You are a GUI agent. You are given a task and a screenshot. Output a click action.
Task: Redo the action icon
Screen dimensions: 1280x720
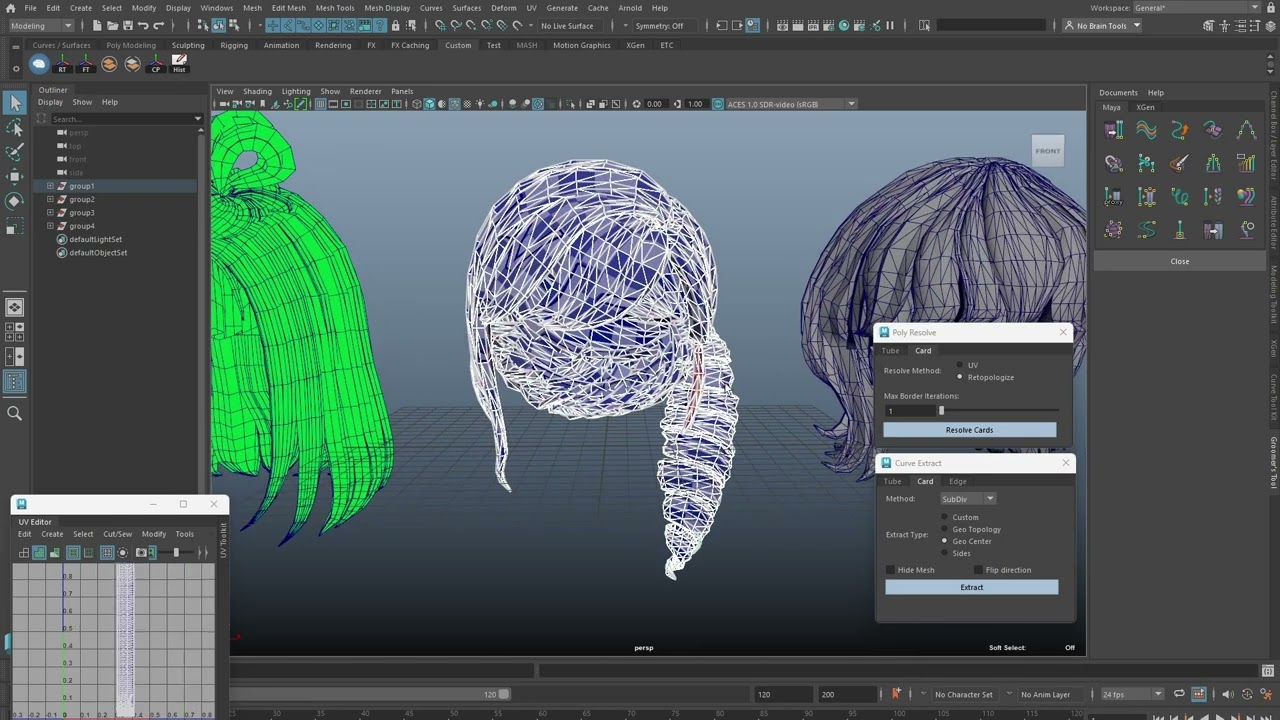(x=158, y=25)
